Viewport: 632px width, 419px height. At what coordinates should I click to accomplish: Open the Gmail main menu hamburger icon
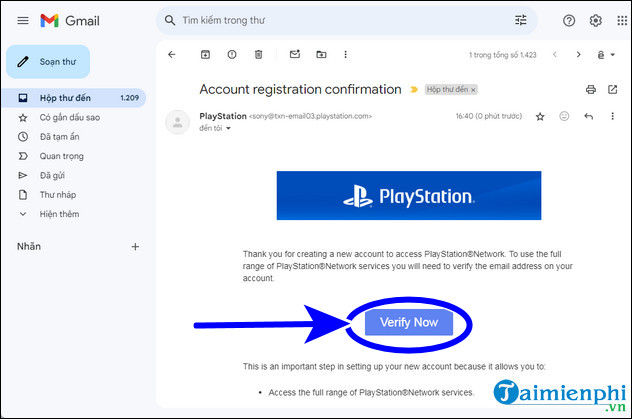[x=23, y=21]
